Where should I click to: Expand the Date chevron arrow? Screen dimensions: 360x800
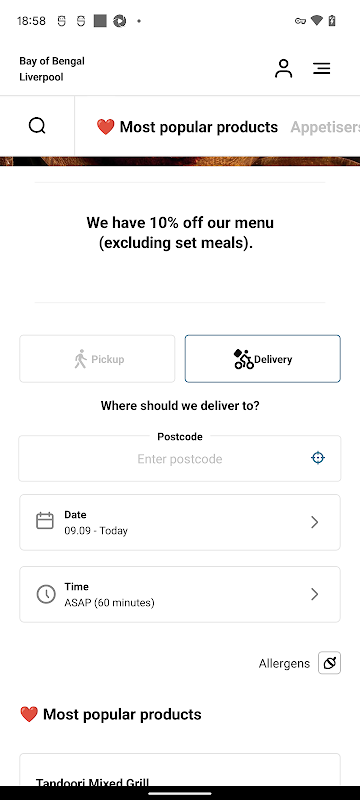click(x=315, y=522)
